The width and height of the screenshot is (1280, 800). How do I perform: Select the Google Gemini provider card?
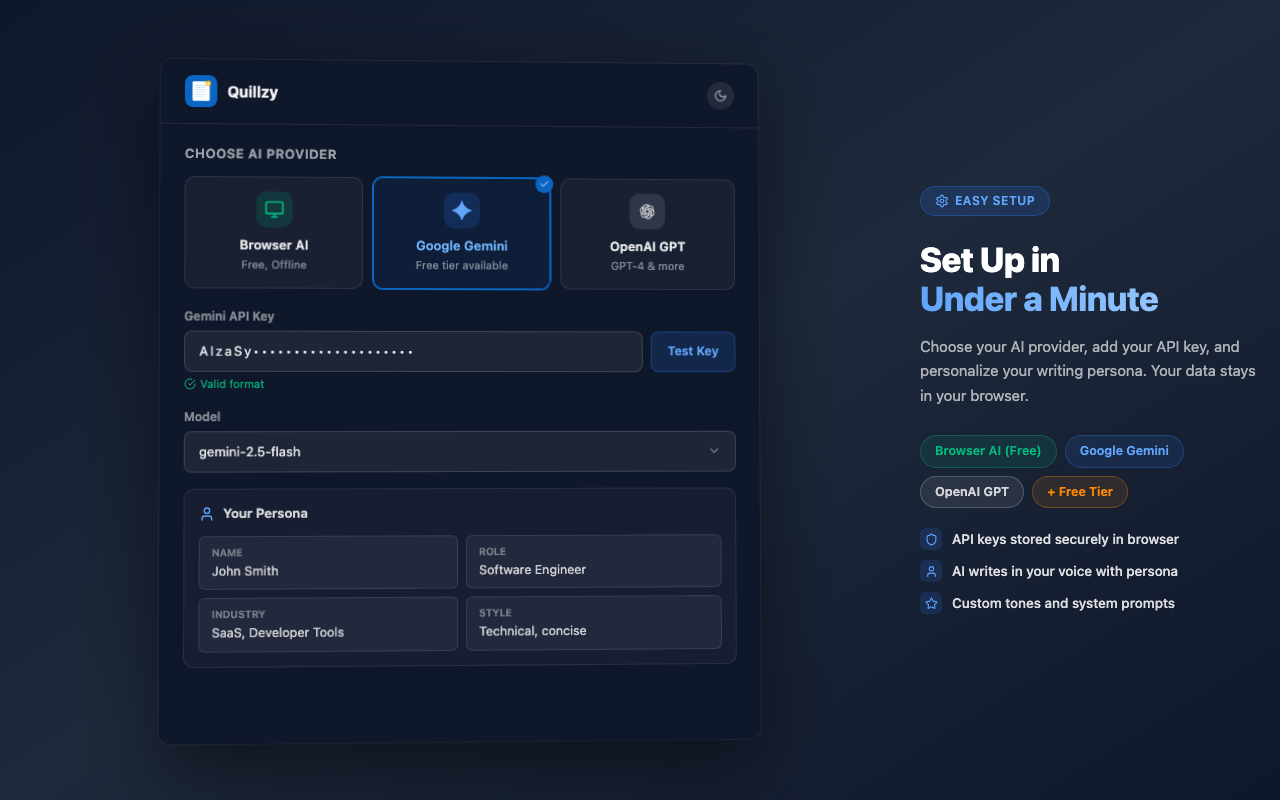click(x=461, y=233)
